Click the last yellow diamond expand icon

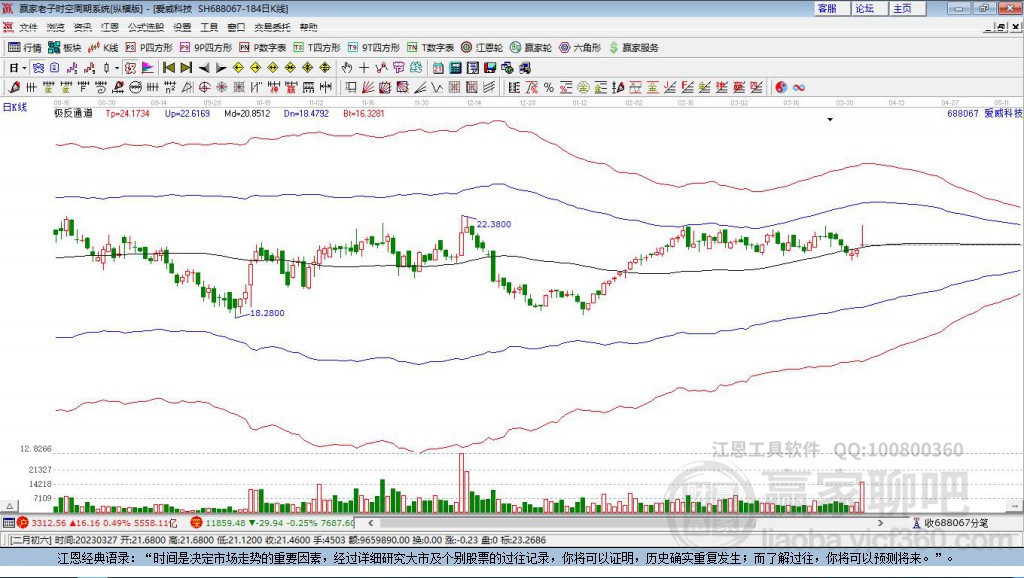(325, 68)
